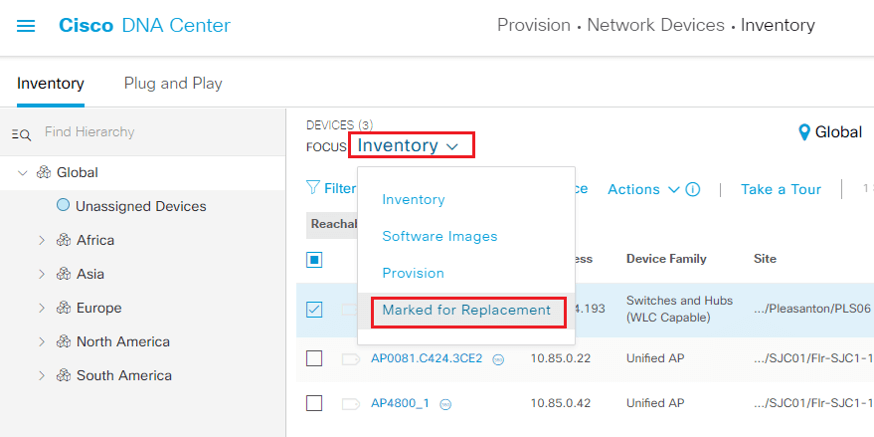Uncheck the selected Switches and Hubs row

pos(314,309)
